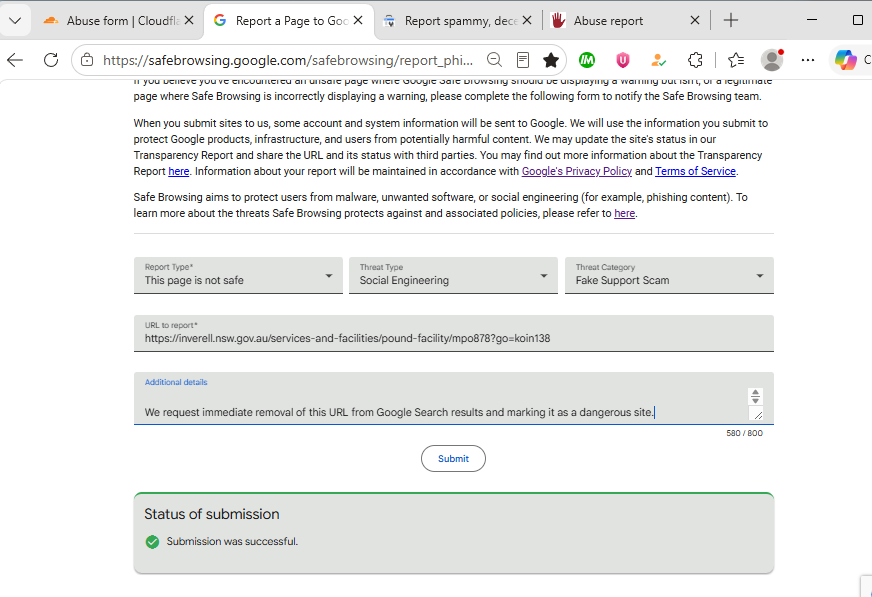Screen dimensions: 872x597
Task: Click the zoom magnifier icon in address bar
Action: [494, 59]
